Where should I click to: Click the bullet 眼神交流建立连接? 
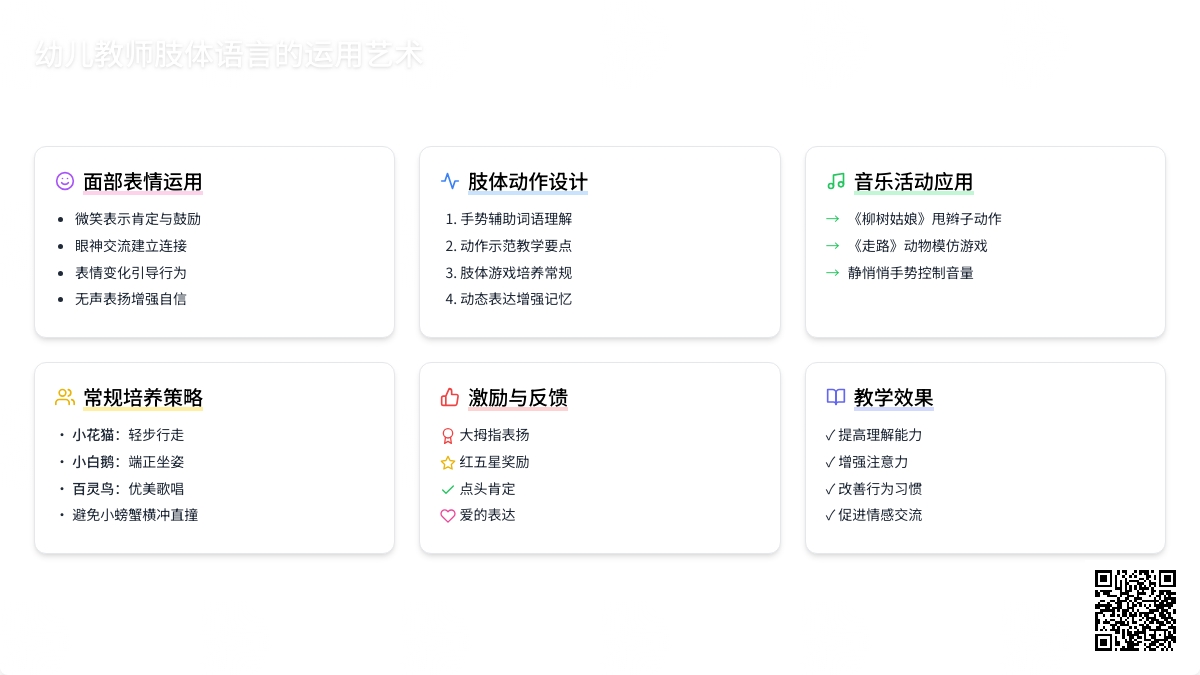(x=131, y=246)
